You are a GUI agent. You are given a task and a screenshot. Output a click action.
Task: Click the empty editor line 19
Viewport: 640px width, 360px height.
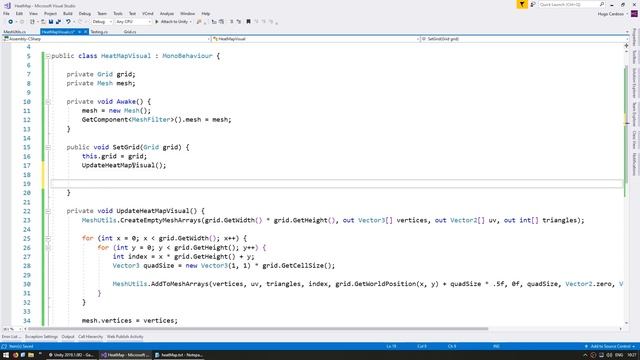(336, 184)
